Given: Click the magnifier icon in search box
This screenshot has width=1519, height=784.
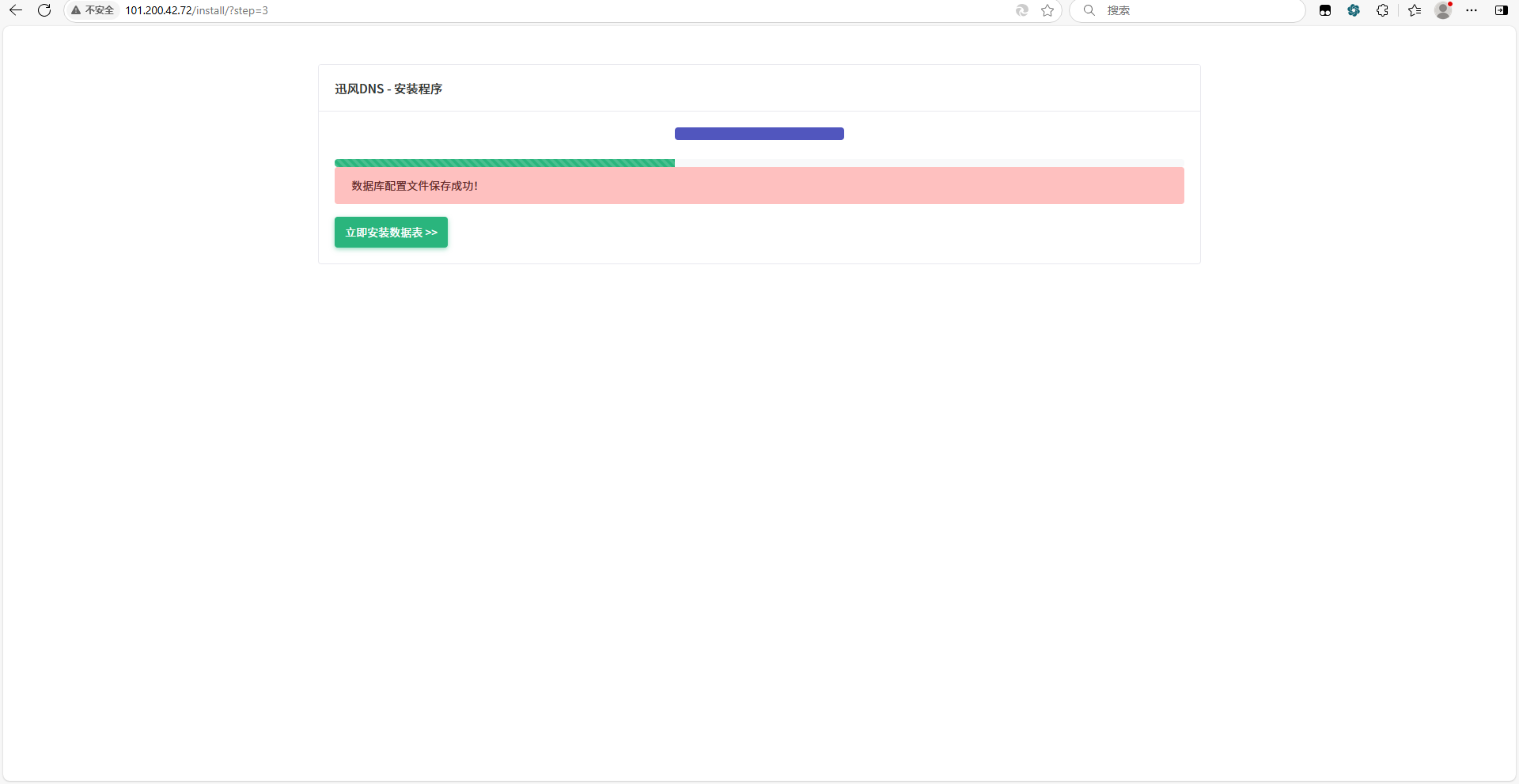Looking at the screenshot, I should 1089,10.
